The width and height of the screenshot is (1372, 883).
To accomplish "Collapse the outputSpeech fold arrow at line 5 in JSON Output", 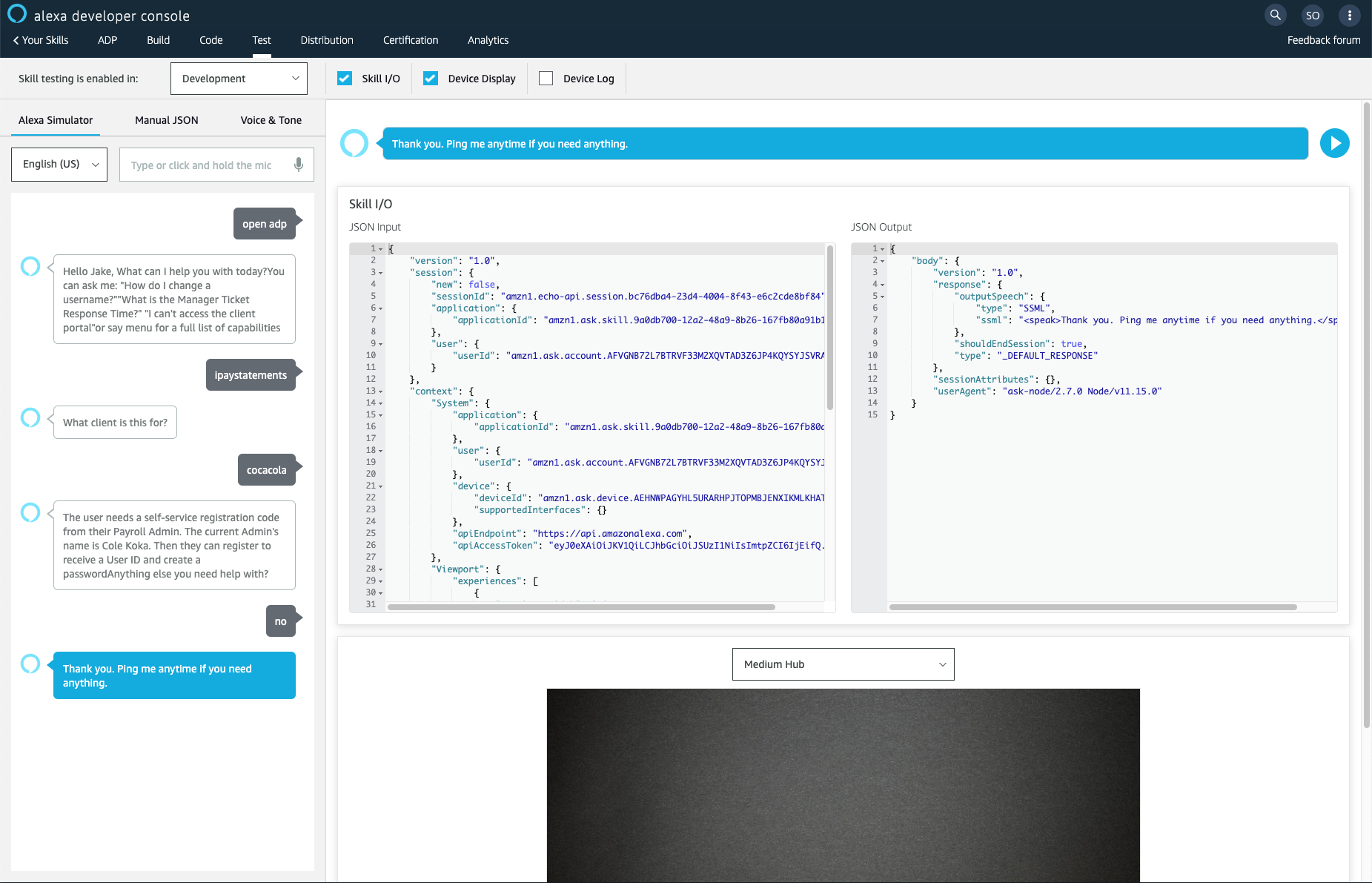I will [x=883, y=297].
